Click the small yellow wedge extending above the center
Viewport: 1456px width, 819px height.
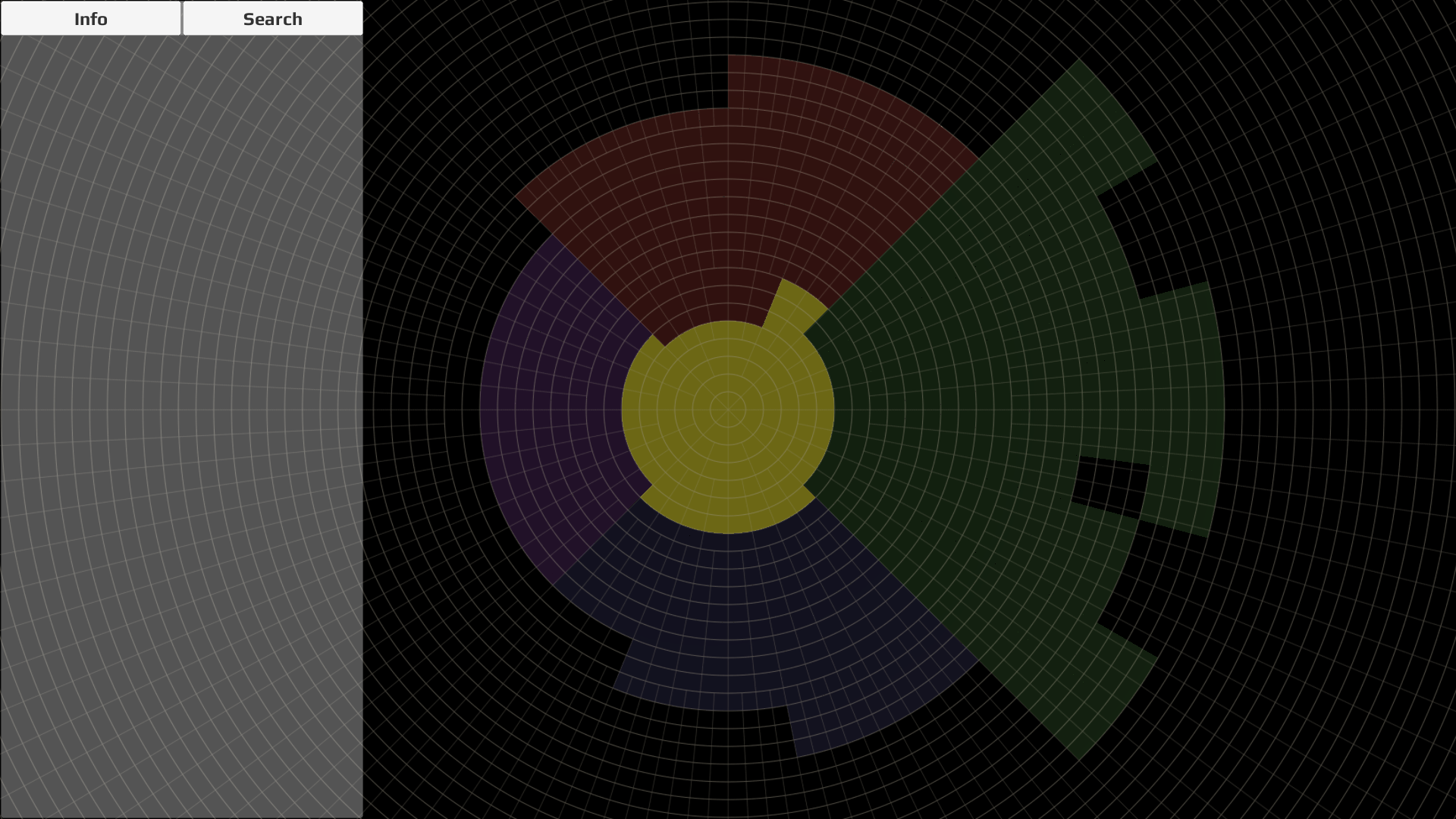tap(795, 307)
